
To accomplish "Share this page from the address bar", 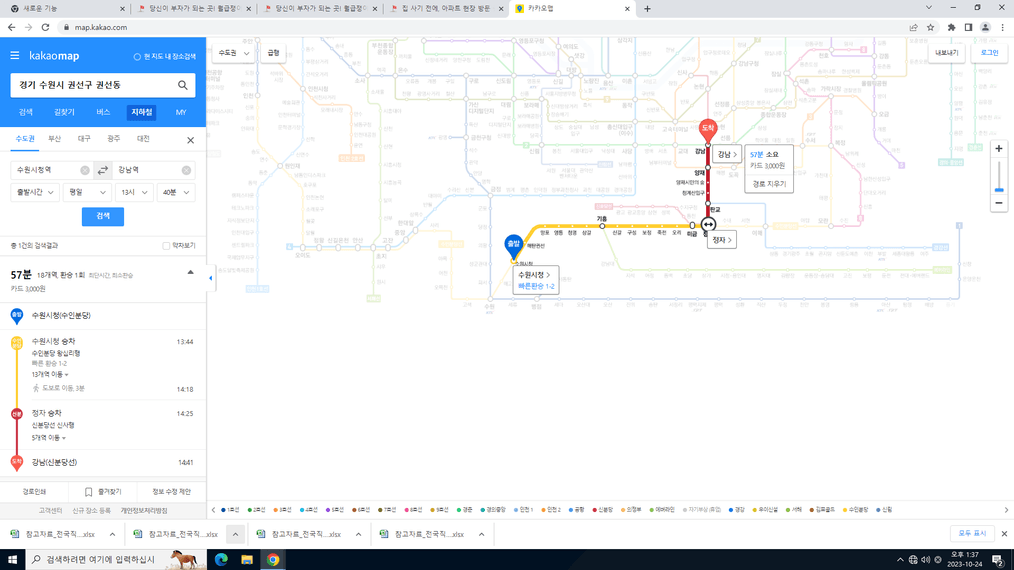I will pyautogui.click(x=913, y=27).
